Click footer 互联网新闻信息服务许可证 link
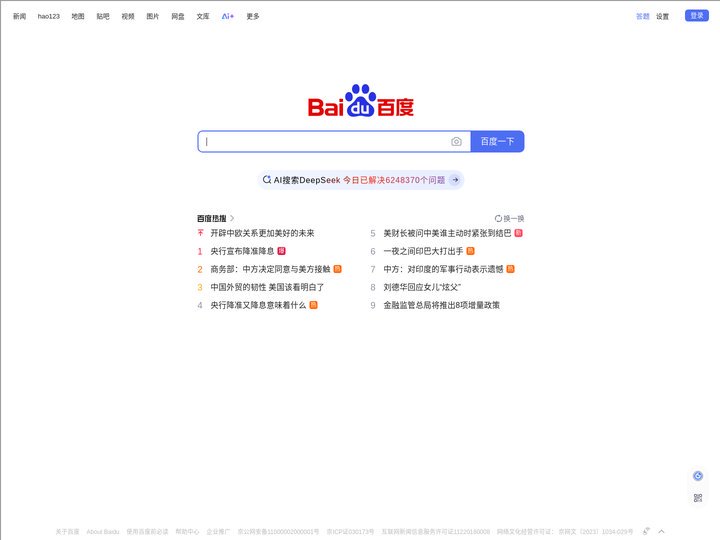The image size is (720, 540). (x=435, y=532)
